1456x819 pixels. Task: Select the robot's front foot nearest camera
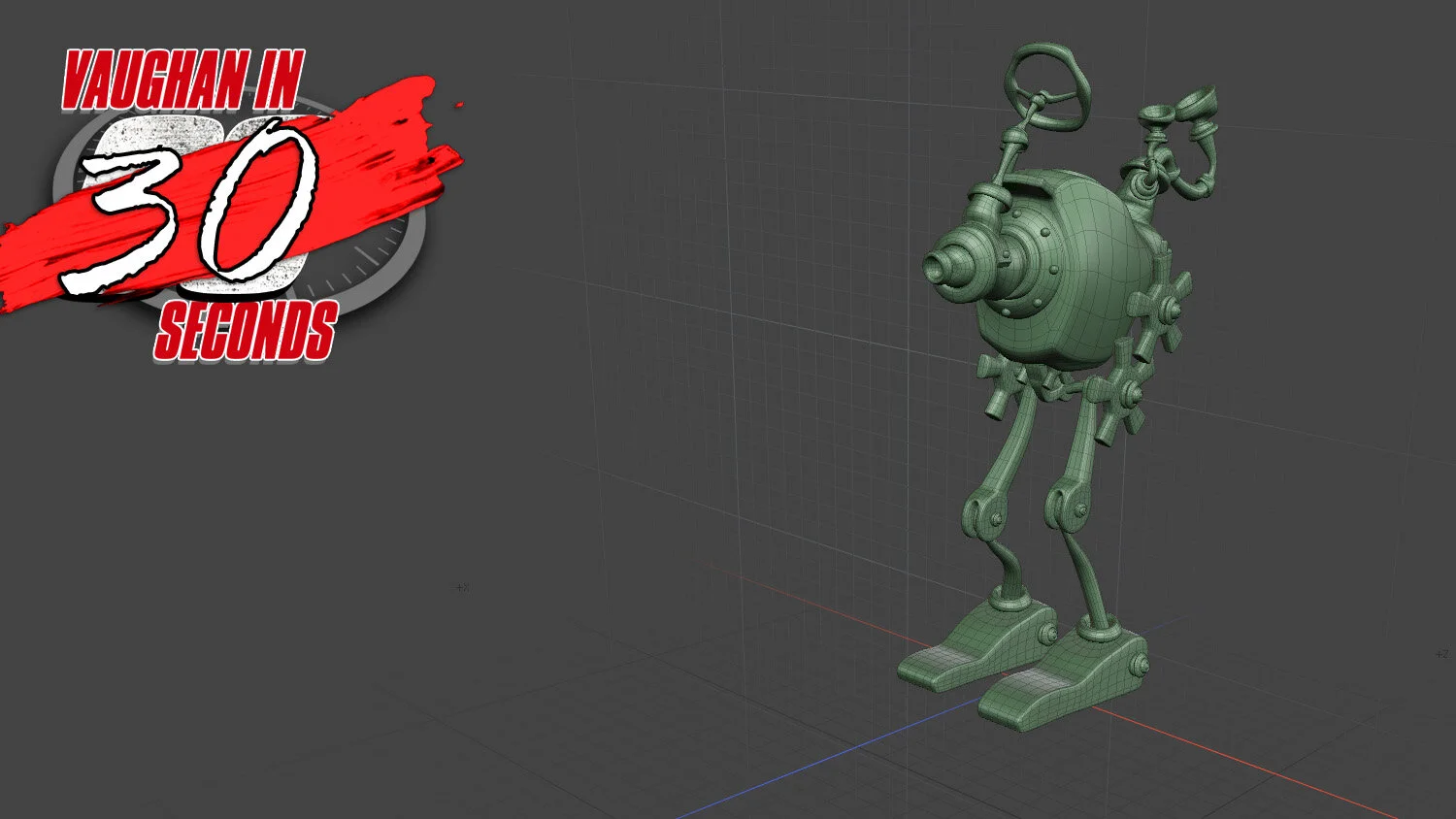pyautogui.click(x=1063, y=680)
